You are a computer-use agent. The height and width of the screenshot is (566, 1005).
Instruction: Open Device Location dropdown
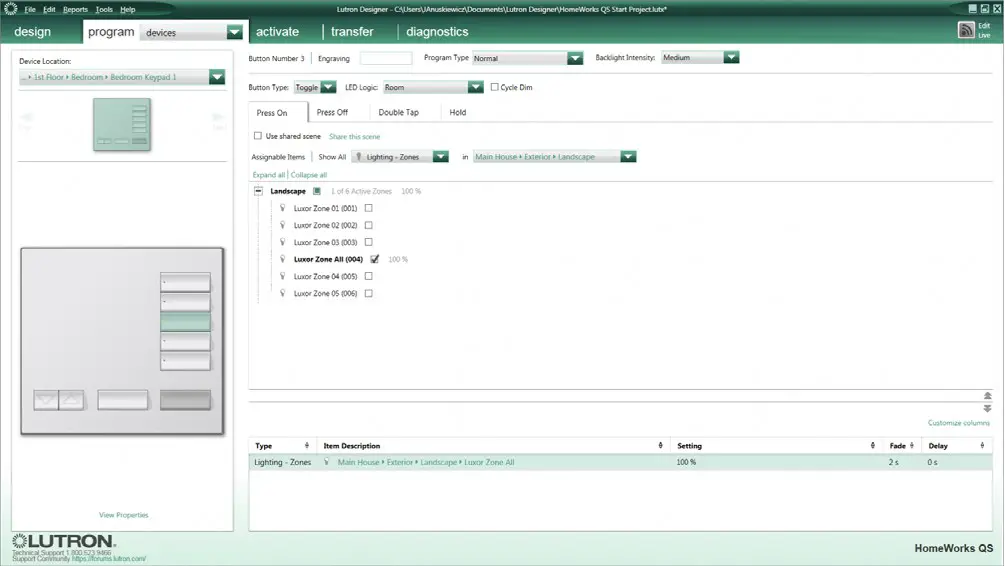click(x=217, y=77)
